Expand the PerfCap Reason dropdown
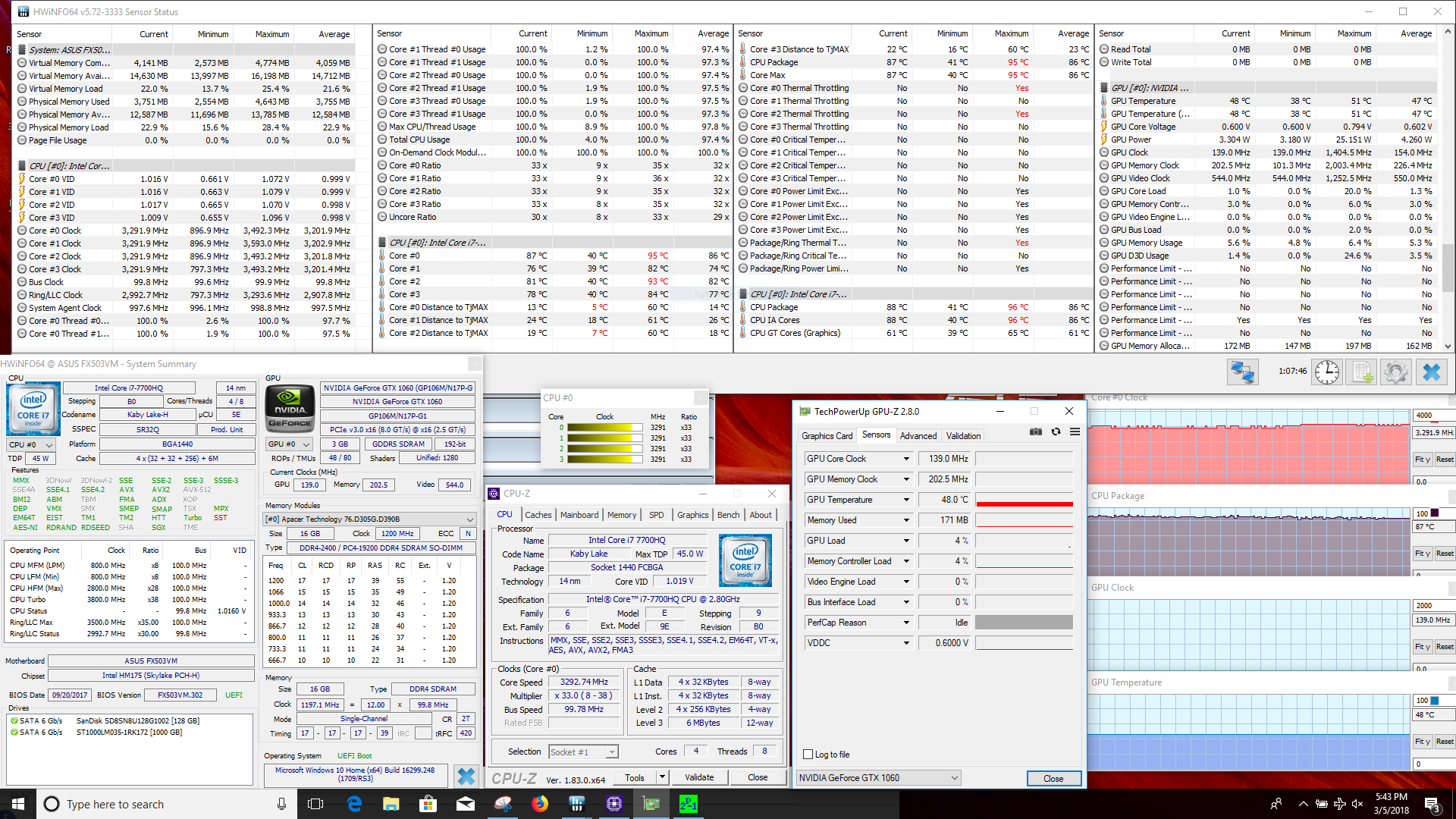Screen dimensions: 1456x819 pos(905,623)
